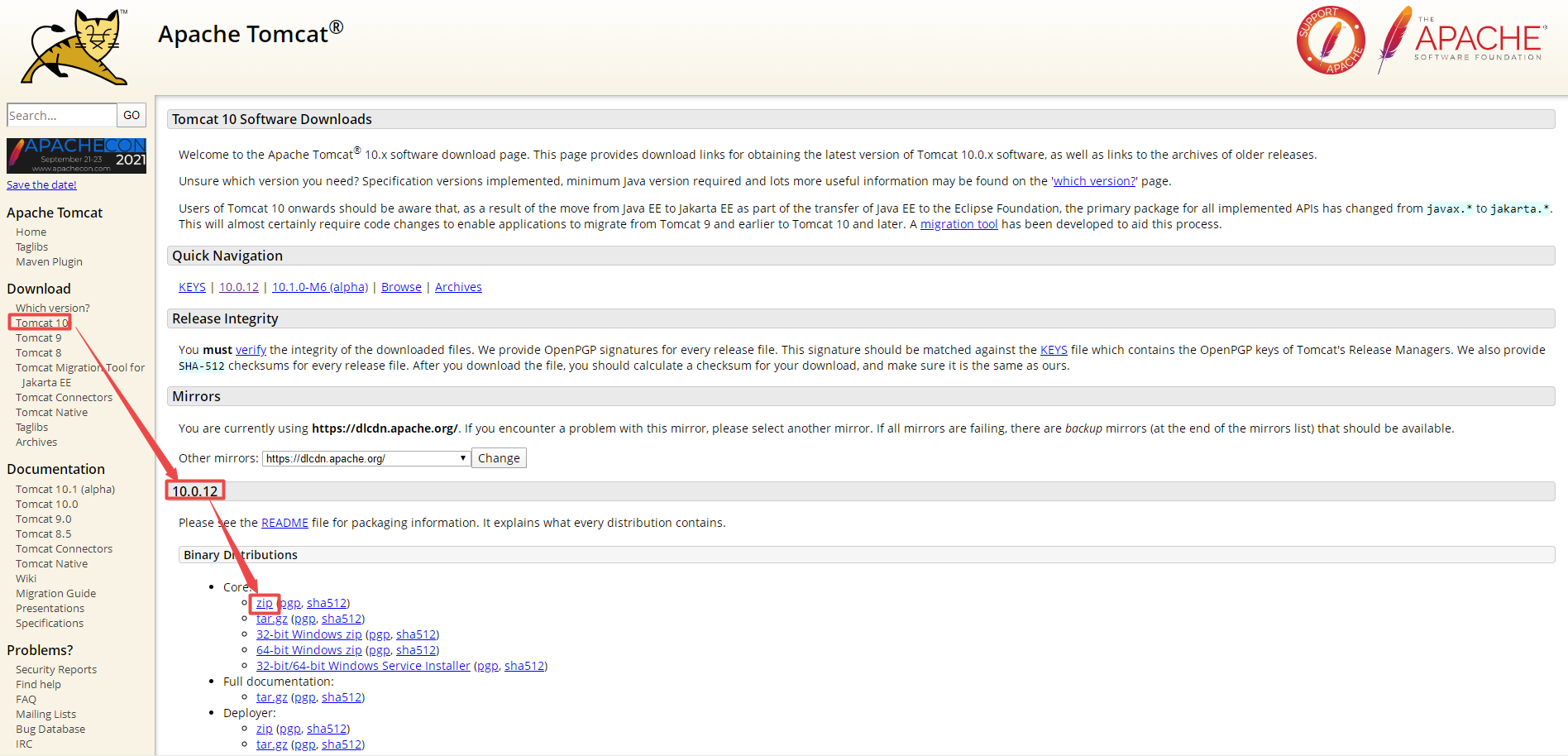Viewport: 1568px width, 756px height.
Task: Open Tomcat Connectors under Download
Action: [x=64, y=398]
